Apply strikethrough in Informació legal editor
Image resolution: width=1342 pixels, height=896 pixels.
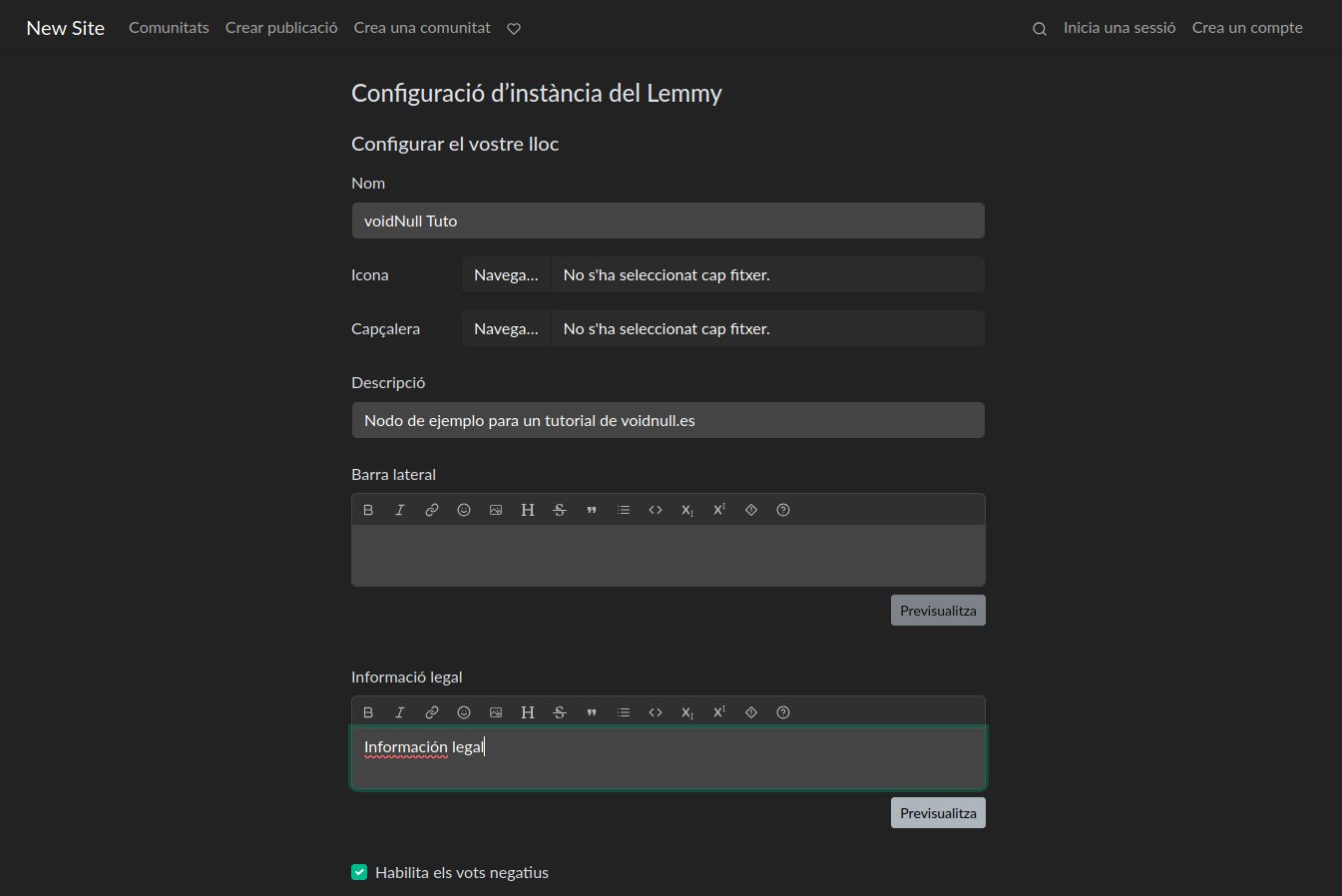coord(560,712)
